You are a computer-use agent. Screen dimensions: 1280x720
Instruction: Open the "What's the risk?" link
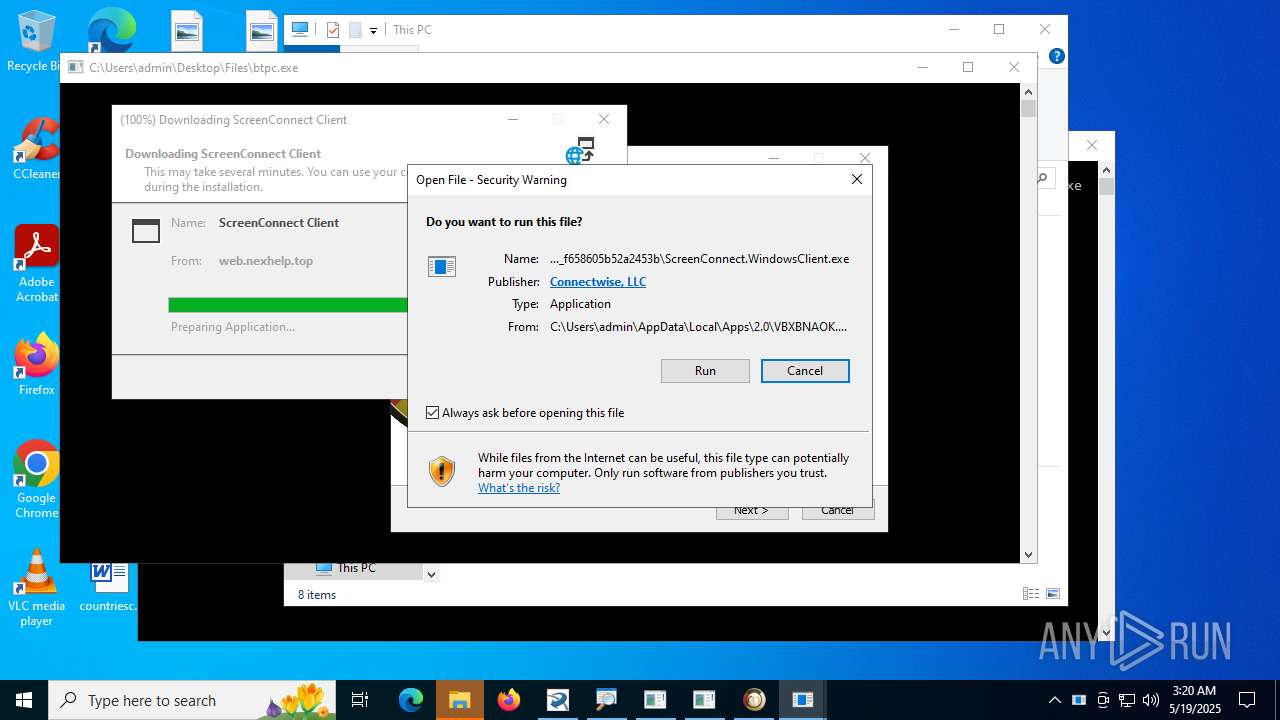click(519, 488)
